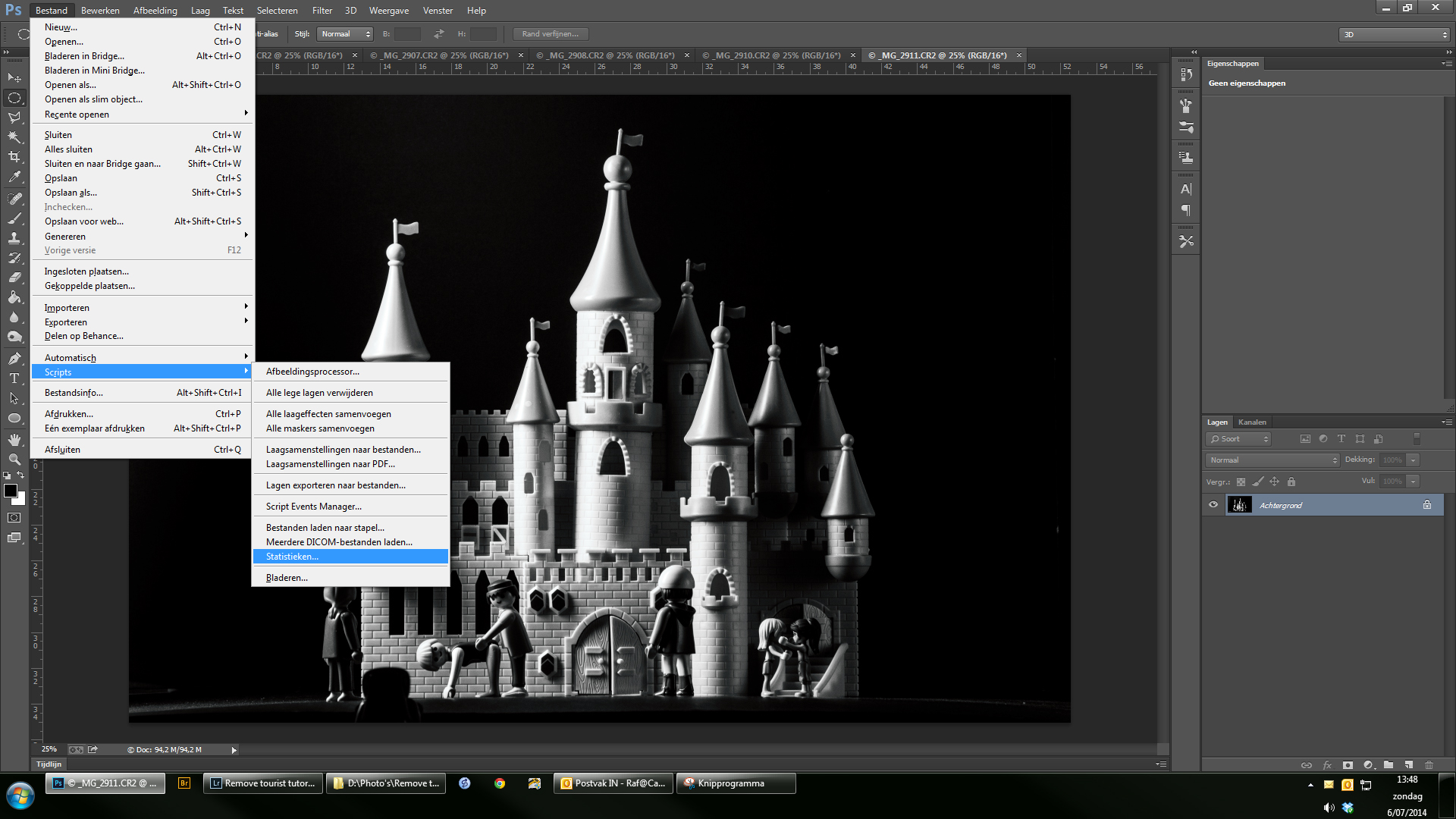
Task: Select the Clone Stamp tool
Action: 14,238
